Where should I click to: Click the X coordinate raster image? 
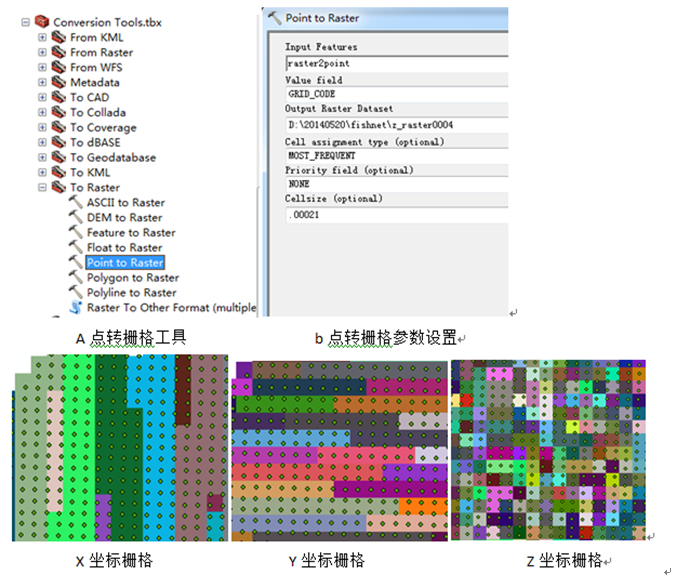[x=120, y=447]
